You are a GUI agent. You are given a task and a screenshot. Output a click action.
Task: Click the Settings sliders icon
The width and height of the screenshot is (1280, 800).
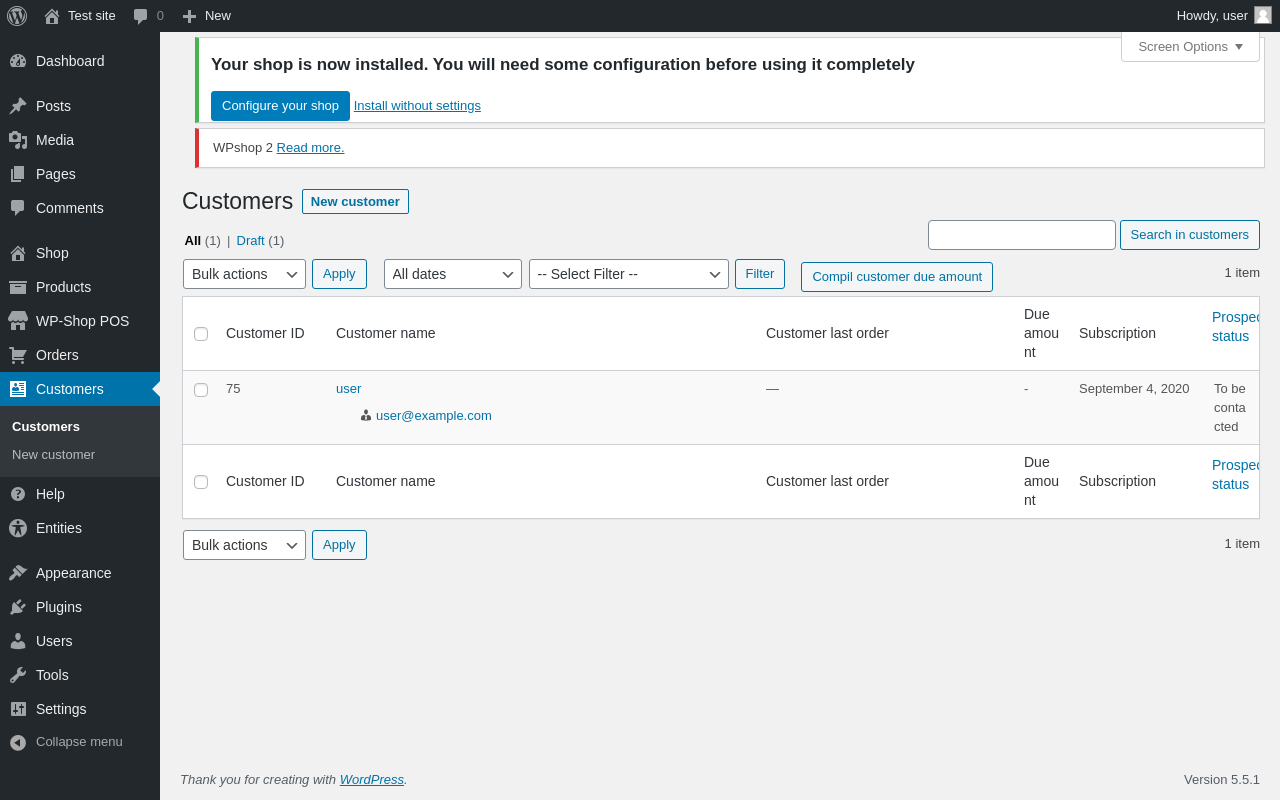tap(18, 709)
